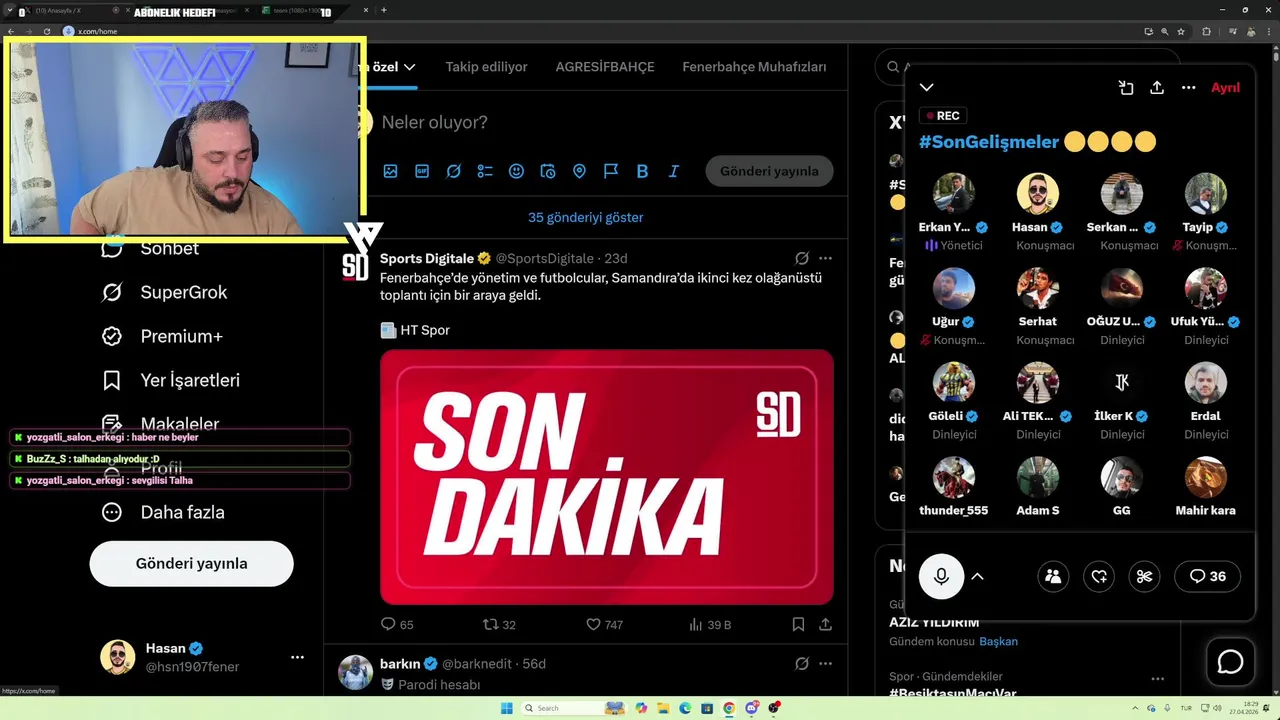This screenshot has width=1280, height=720.
Task: Open more options on barkın post
Action: point(825,663)
